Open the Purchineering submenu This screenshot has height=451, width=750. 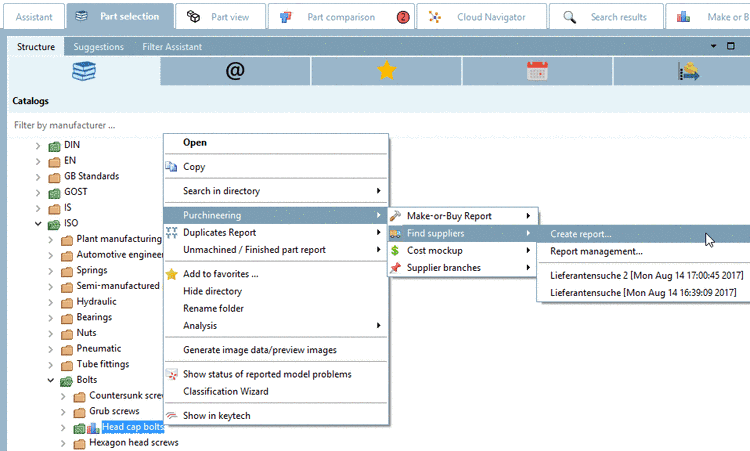tap(276, 215)
